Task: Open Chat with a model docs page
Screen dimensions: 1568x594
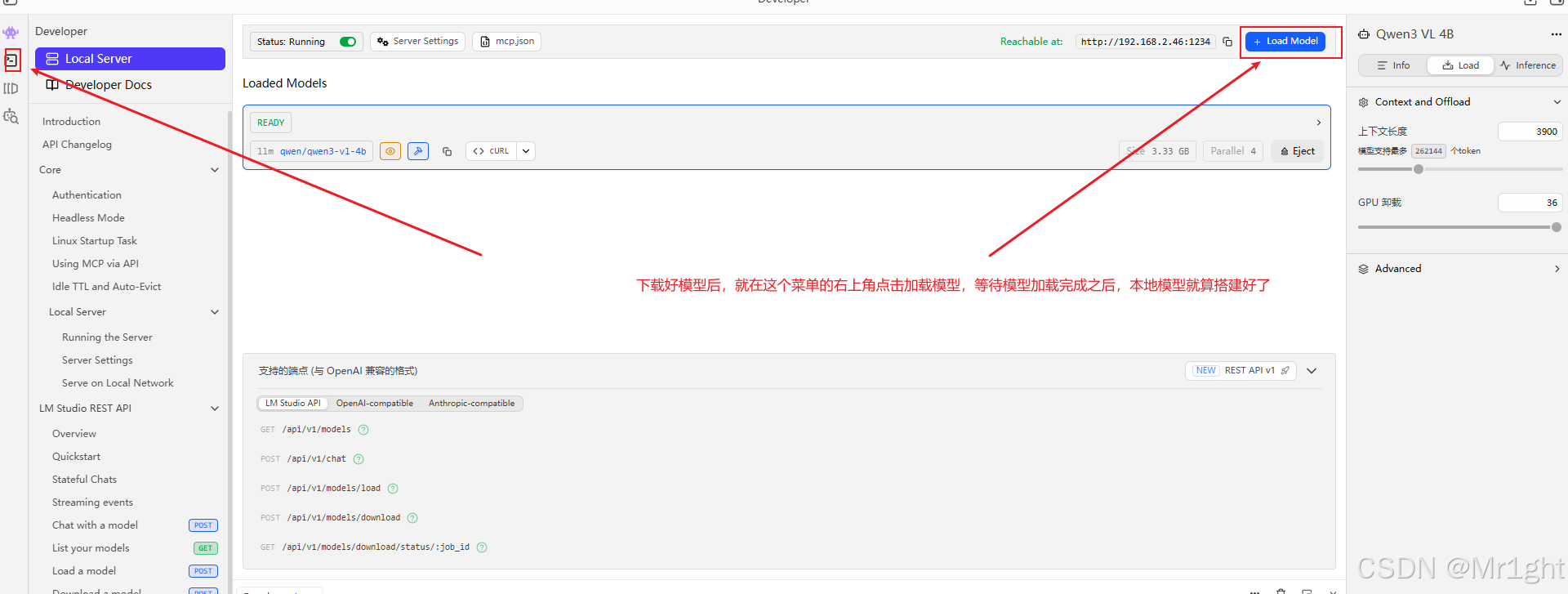Action: (95, 525)
